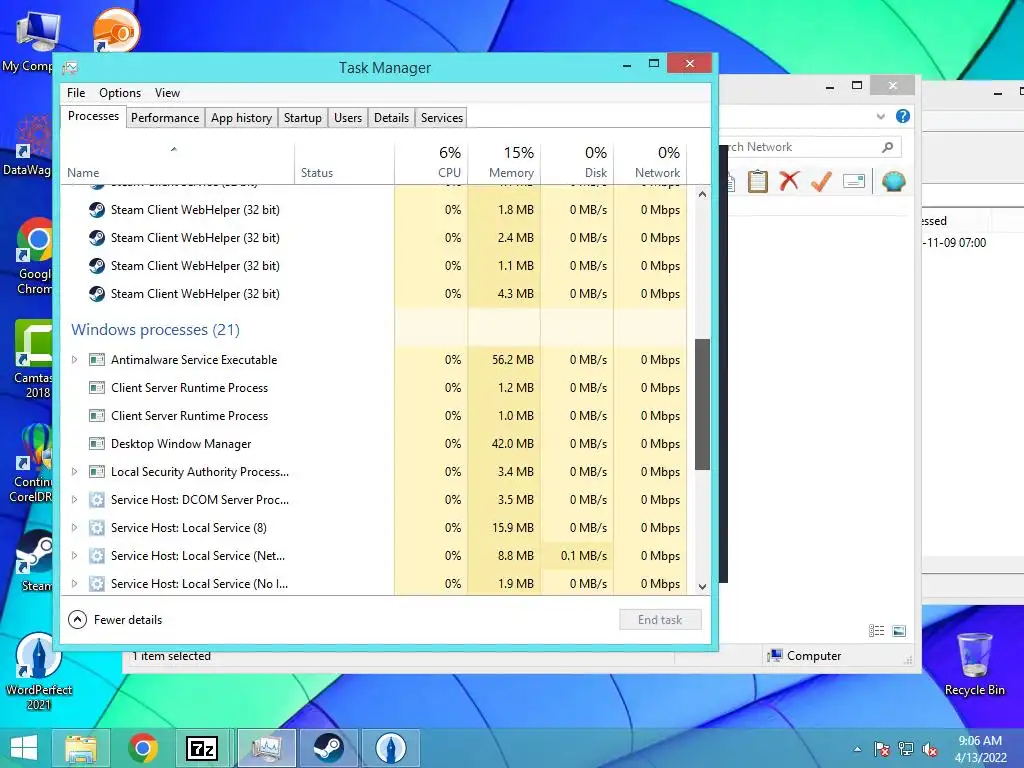Click the Steam icon of 4.3 MB WebHelper
This screenshot has width=1024, height=768.
click(x=97, y=294)
